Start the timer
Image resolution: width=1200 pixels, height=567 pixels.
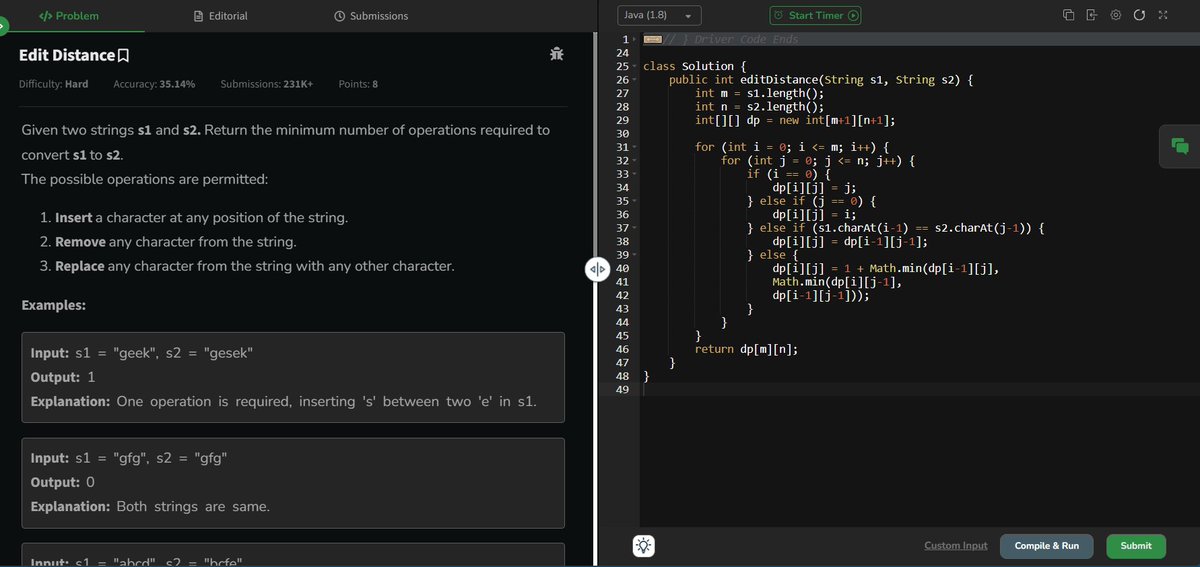pyautogui.click(x=815, y=16)
